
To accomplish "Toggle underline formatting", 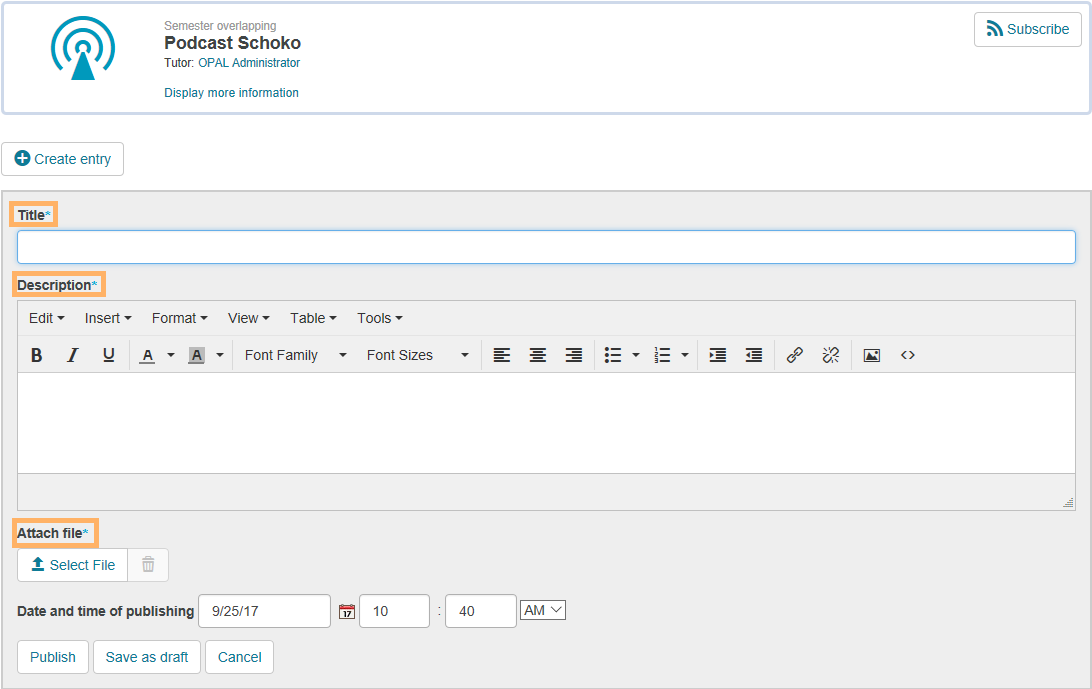I will (109, 355).
